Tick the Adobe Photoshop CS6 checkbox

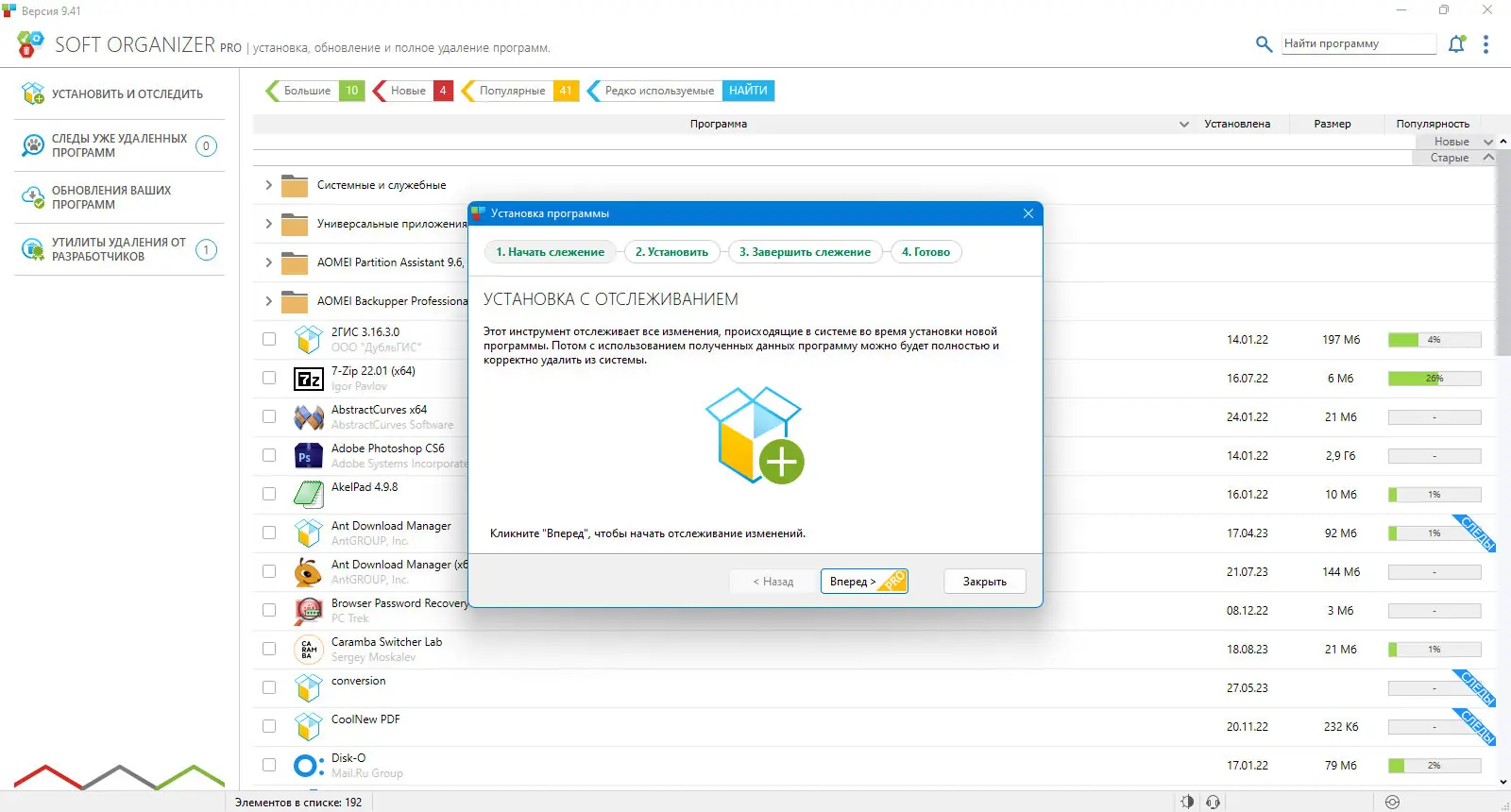click(269, 455)
